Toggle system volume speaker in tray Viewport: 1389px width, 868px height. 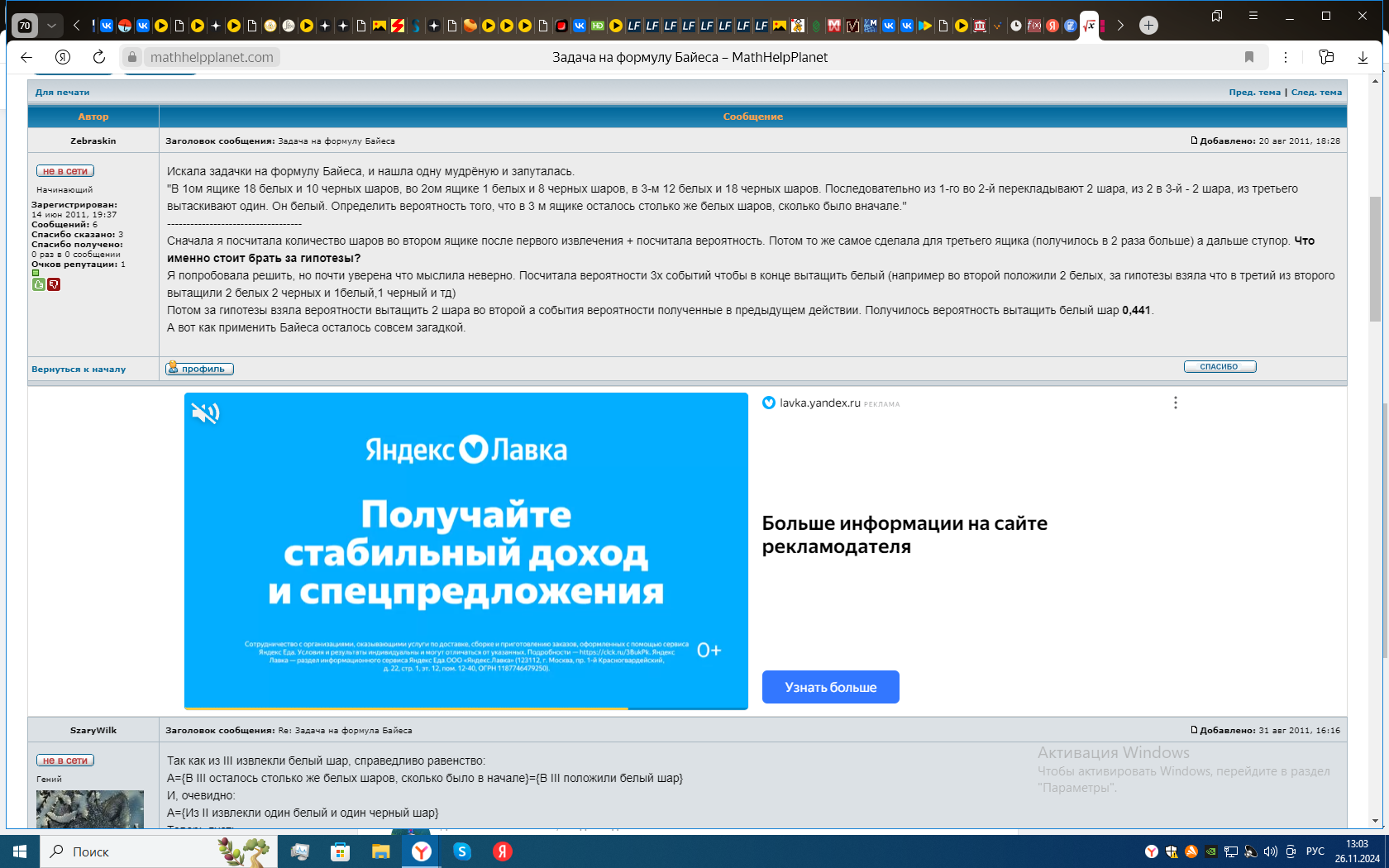click(1271, 851)
